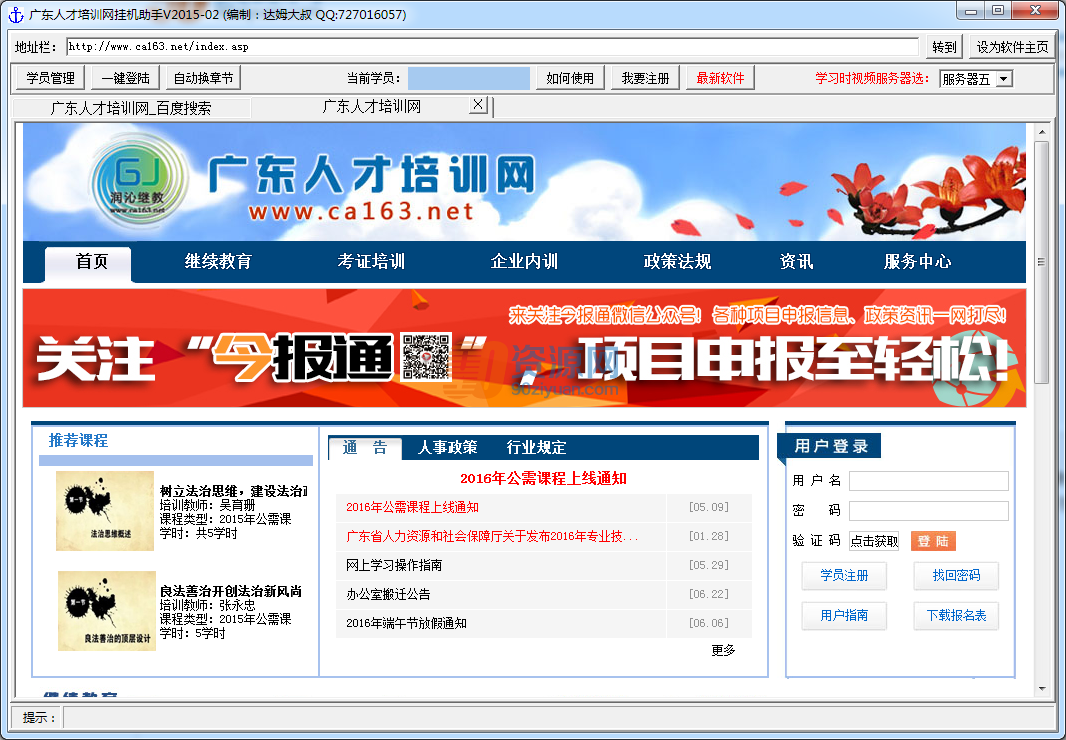Click the 转到 button

pos(944,47)
